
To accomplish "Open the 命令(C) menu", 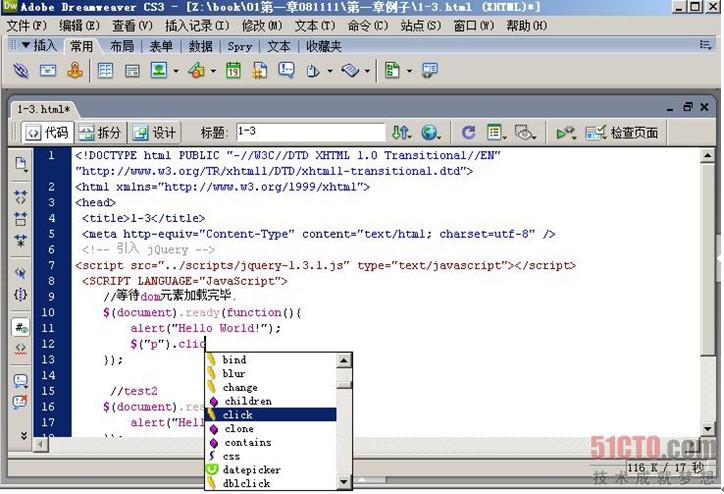I will click(368, 26).
